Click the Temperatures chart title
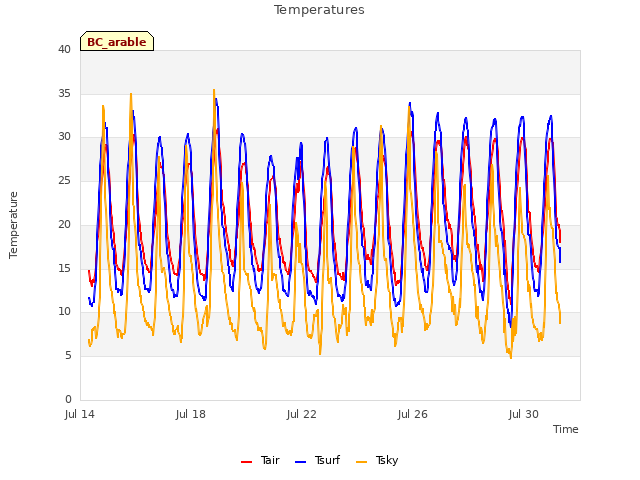The image size is (640, 480). [319, 10]
